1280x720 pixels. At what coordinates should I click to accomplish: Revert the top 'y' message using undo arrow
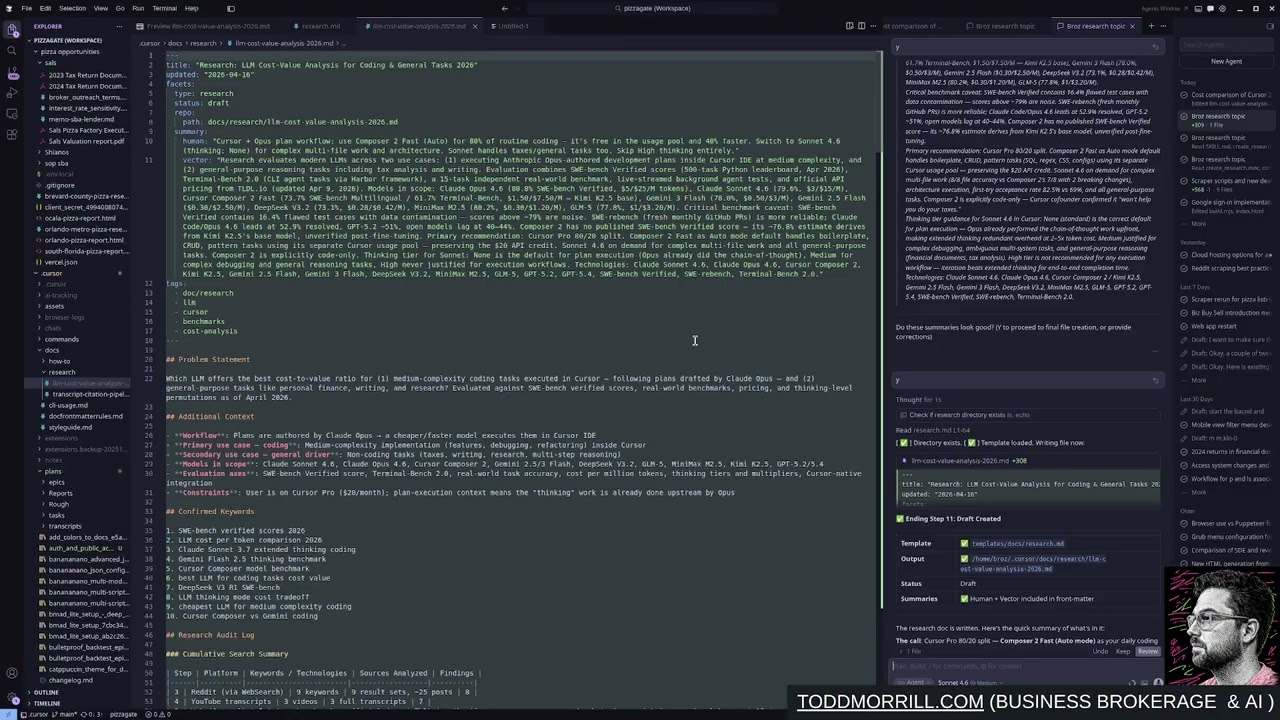tap(1155, 48)
